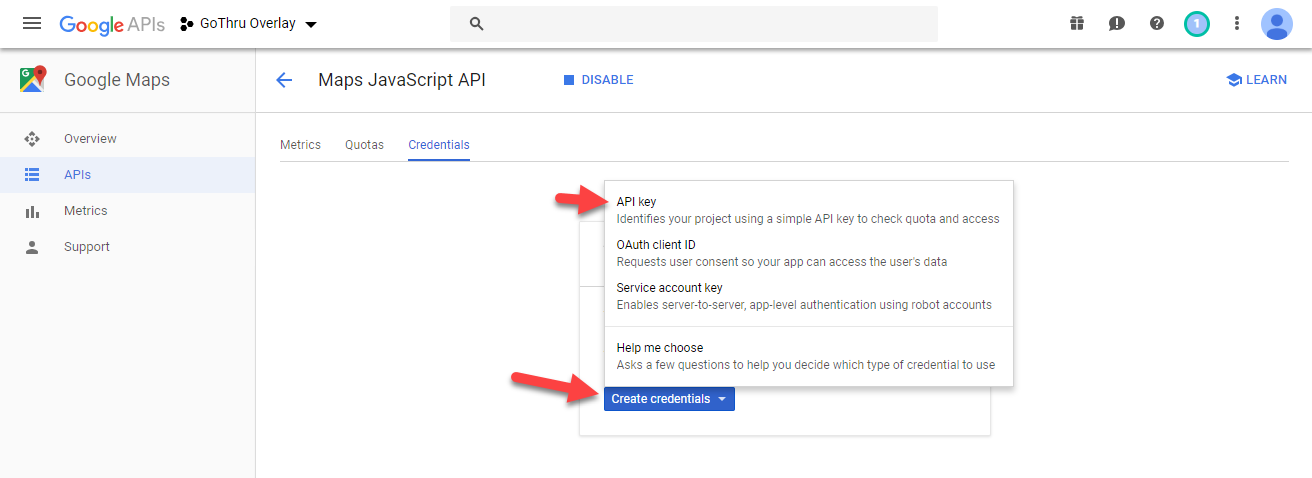Open the LEARN link

(x=1257, y=80)
